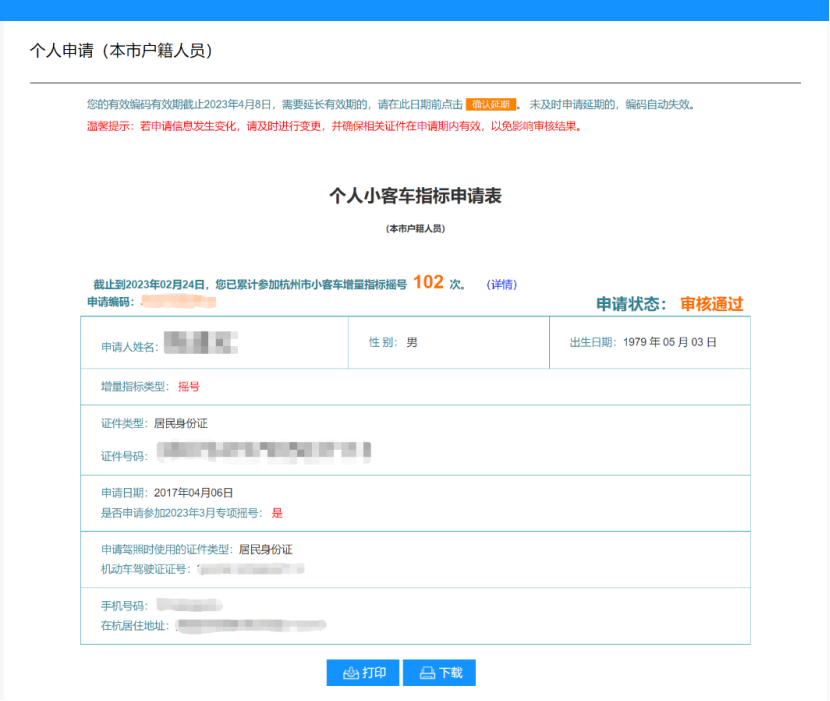The height and width of the screenshot is (701, 830).
Task: Click the gender value 男
Action: tap(412, 342)
